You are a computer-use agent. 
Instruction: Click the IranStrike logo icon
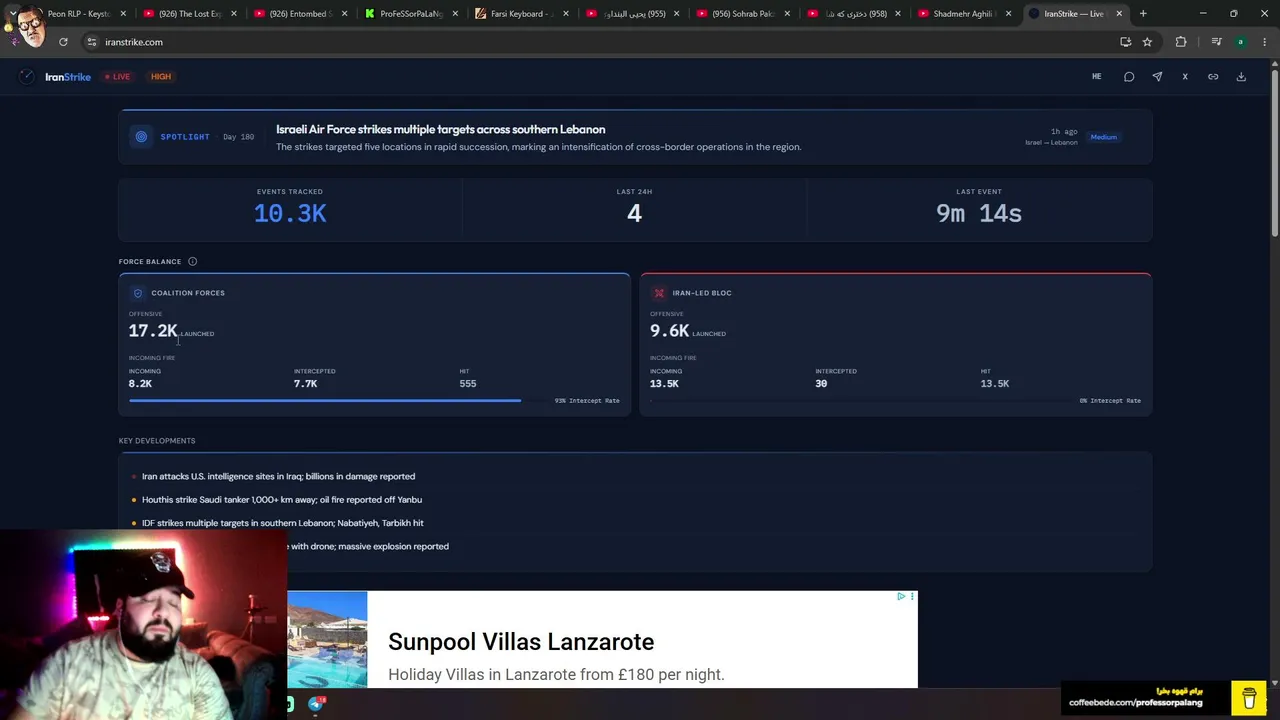pos(27,77)
